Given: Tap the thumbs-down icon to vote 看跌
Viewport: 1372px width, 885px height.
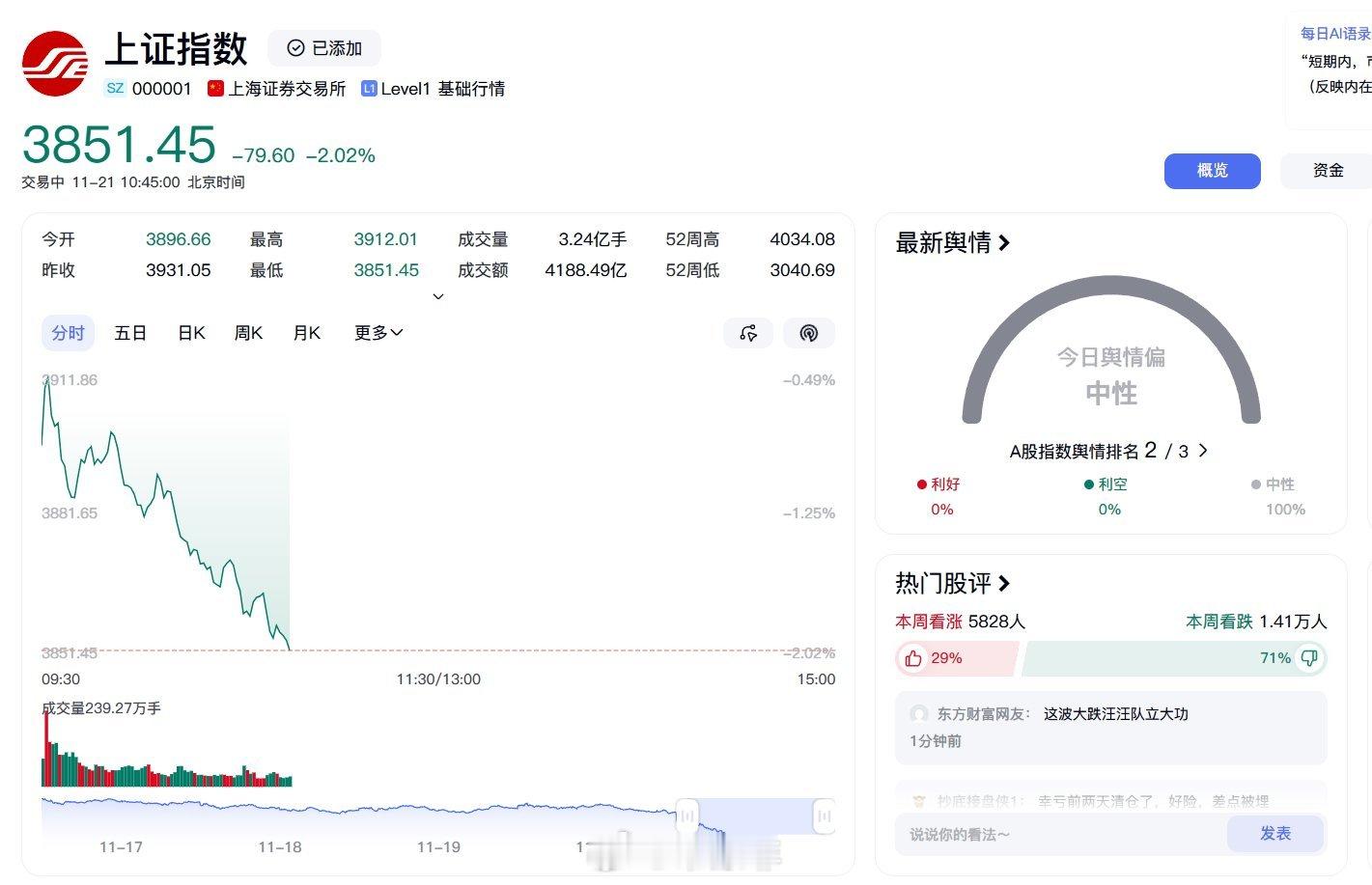Looking at the screenshot, I should point(1309,657).
